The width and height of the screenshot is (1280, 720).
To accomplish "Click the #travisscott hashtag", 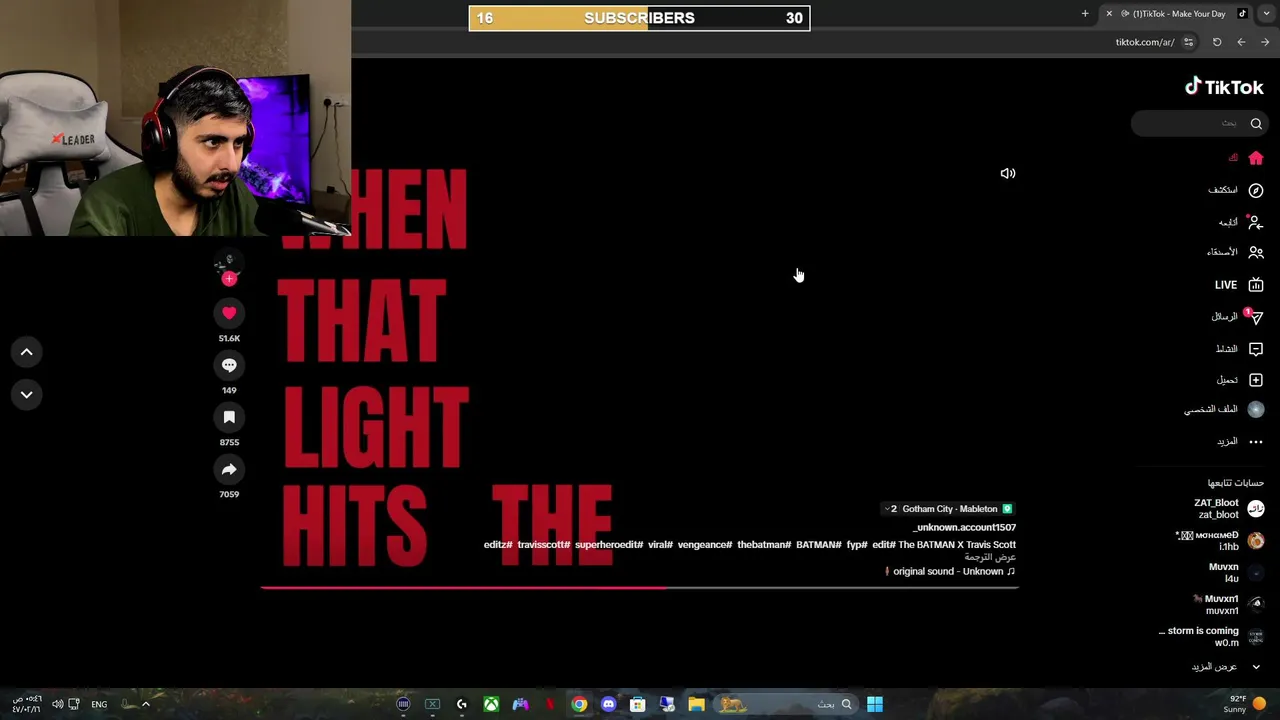I will click(543, 545).
